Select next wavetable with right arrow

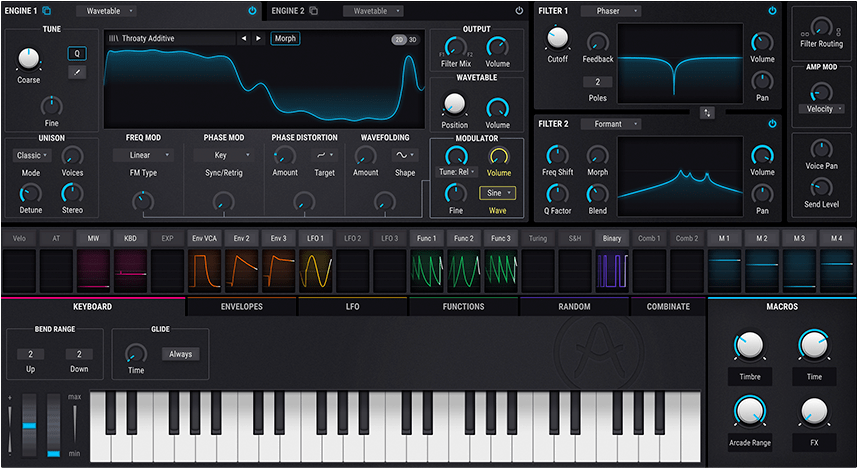[x=258, y=39]
